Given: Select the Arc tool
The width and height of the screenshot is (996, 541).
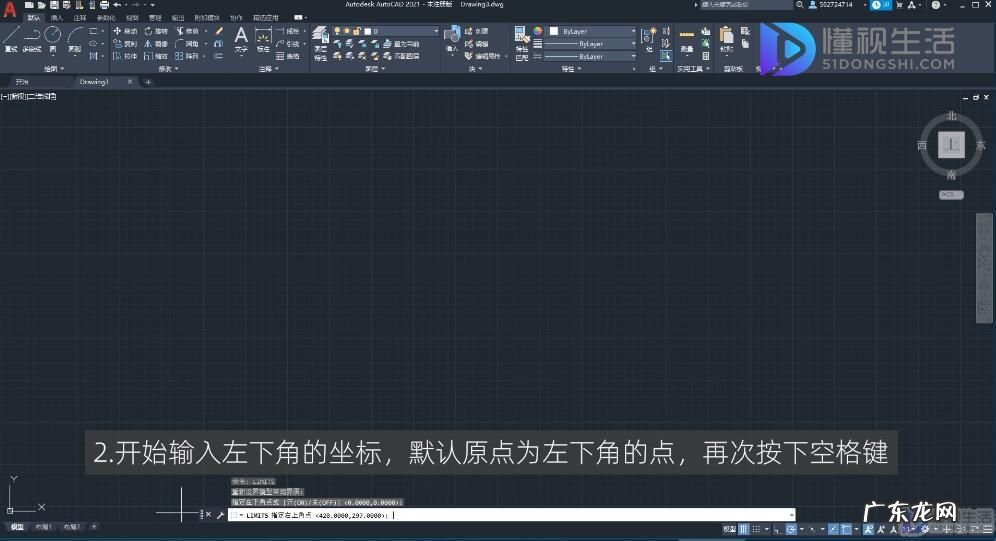Looking at the screenshot, I should 75,39.
